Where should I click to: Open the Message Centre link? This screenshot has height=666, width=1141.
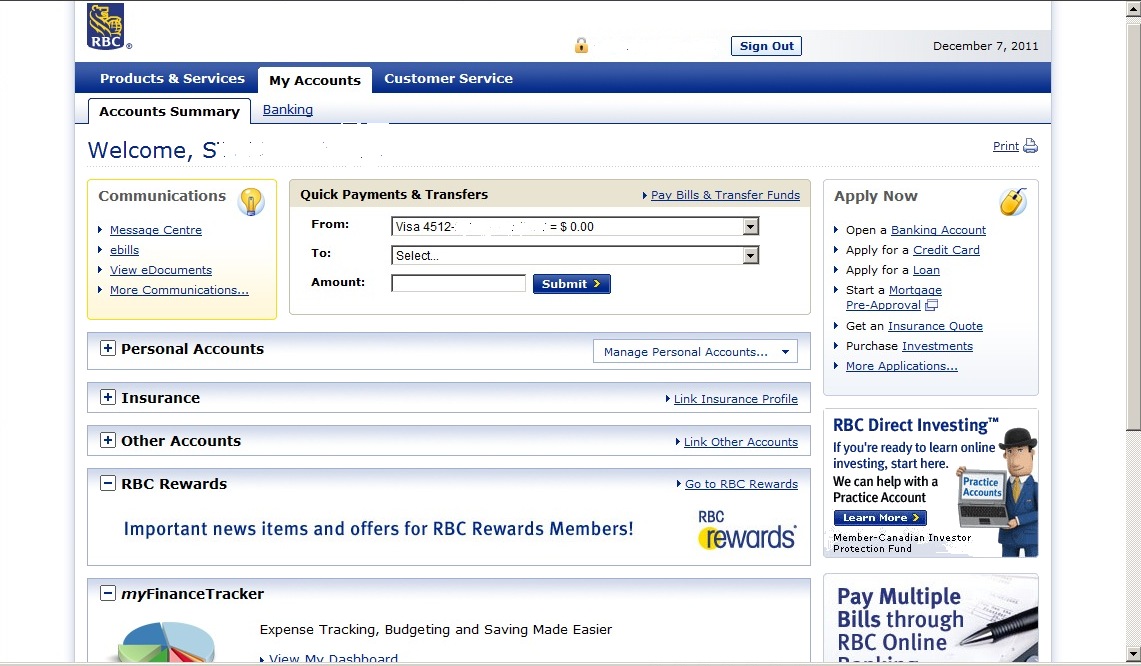tap(156, 230)
